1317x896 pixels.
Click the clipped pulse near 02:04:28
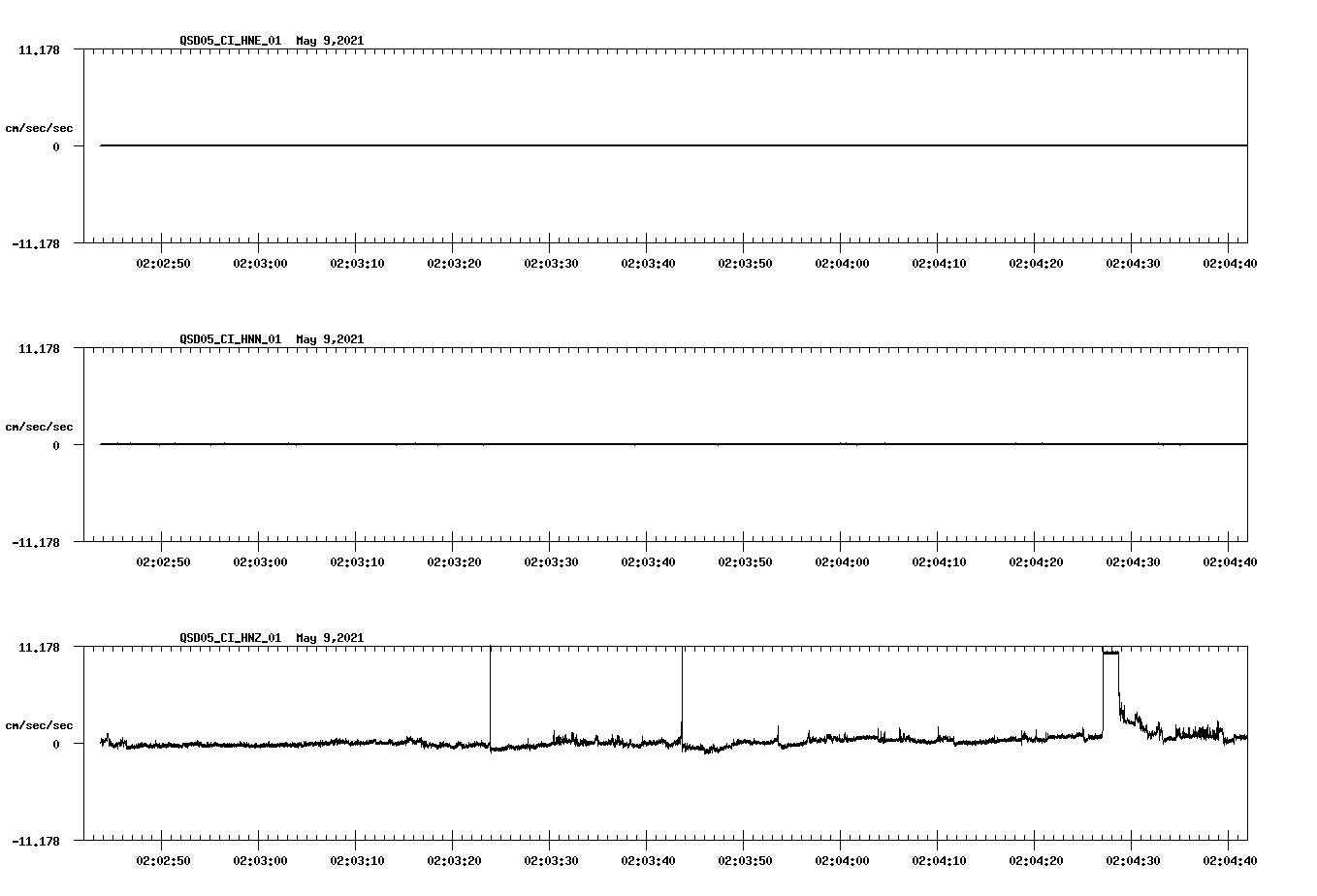(1108, 653)
